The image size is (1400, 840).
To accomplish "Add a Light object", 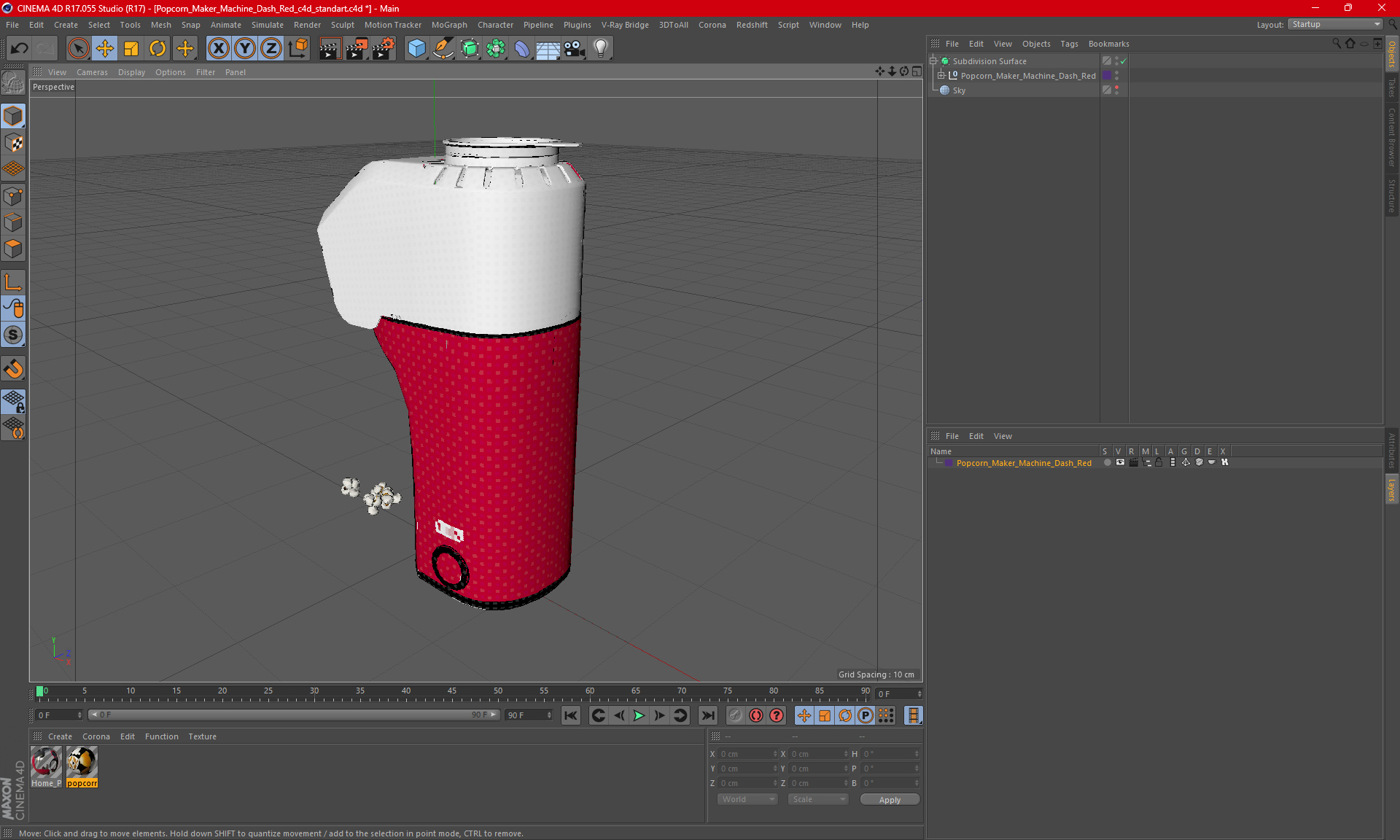I will [600, 49].
